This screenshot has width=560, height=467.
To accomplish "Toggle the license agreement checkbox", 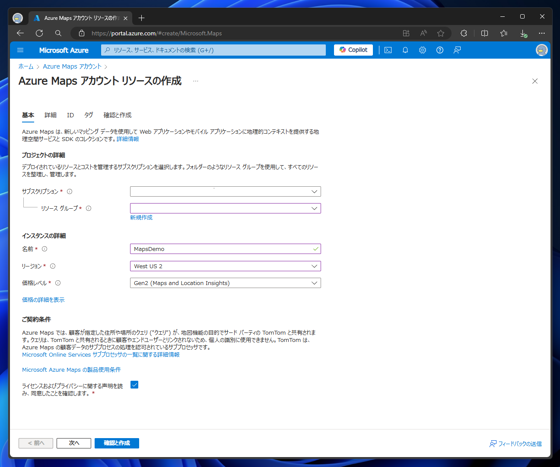I will 134,385.
